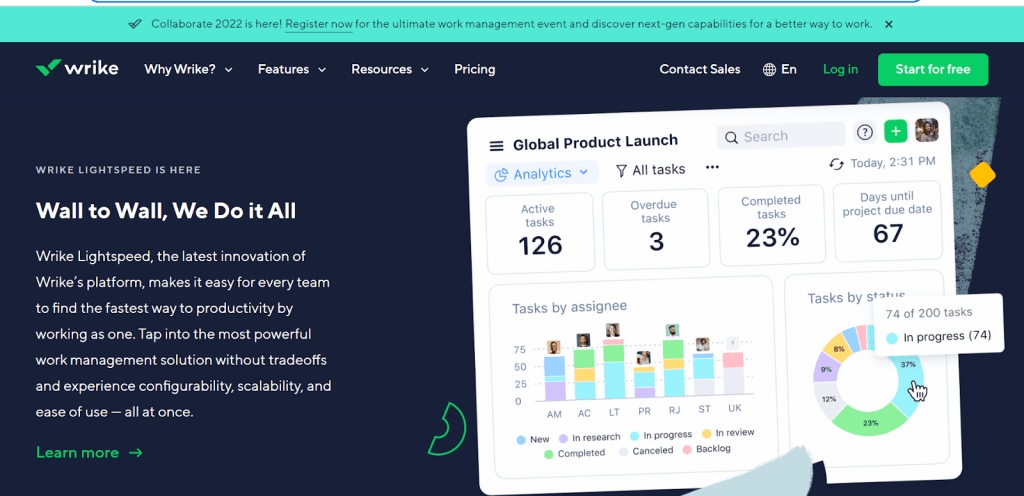This screenshot has height=496, width=1024.
Task: Click the Wrike logo
Action: click(x=77, y=69)
